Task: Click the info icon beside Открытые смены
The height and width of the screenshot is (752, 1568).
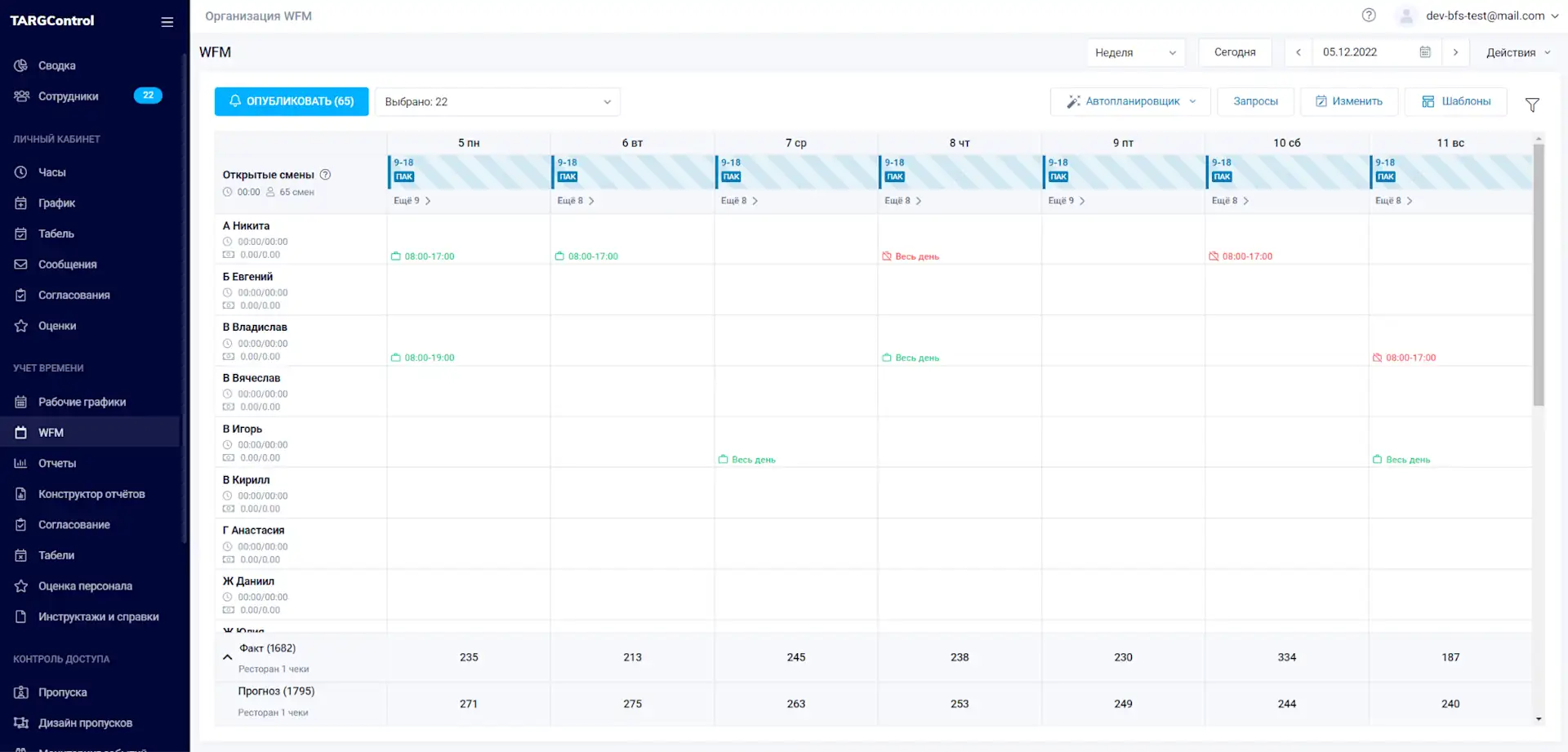Action: (325, 175)
